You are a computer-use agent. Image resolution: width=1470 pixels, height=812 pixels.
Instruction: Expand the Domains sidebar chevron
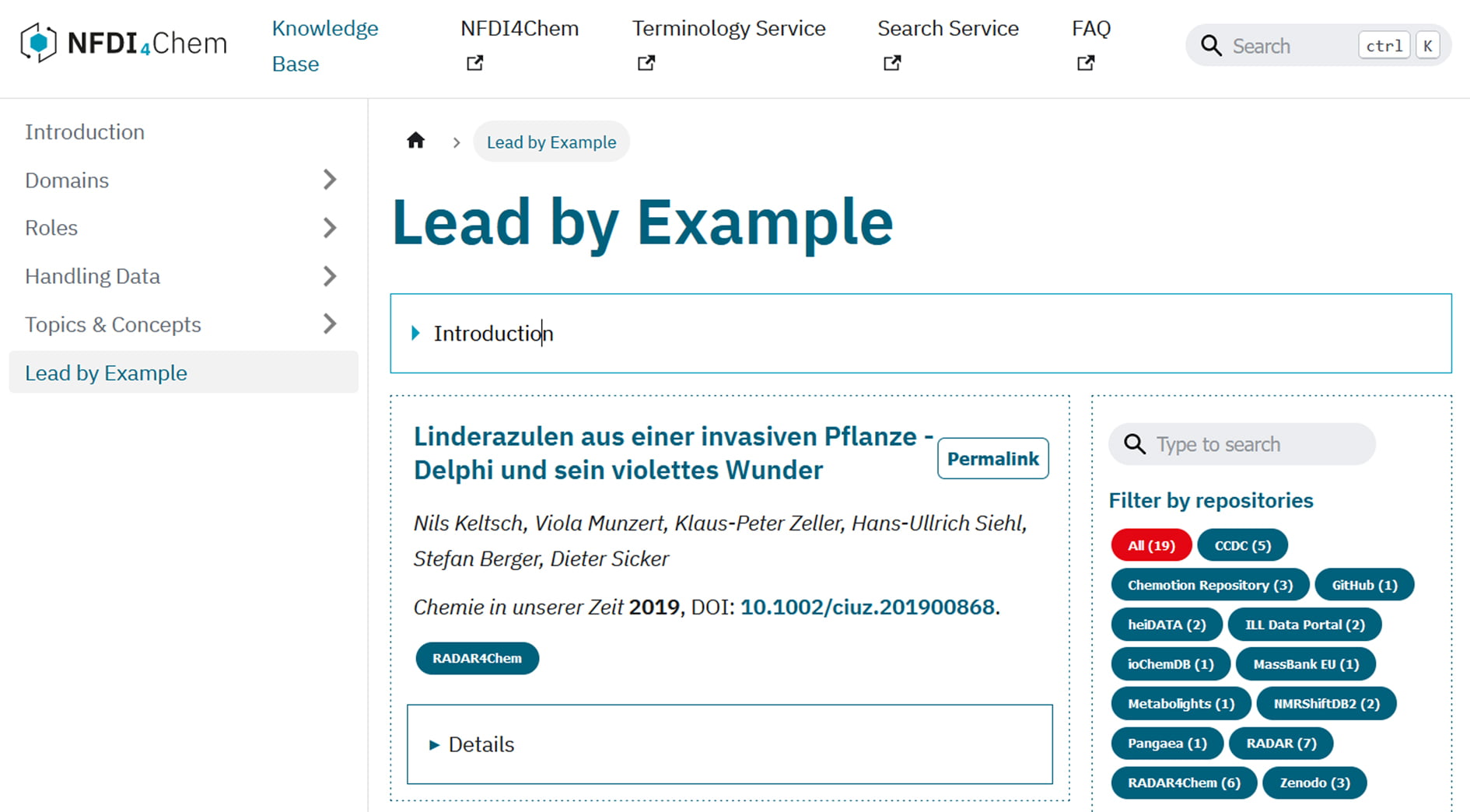point(330,180)
